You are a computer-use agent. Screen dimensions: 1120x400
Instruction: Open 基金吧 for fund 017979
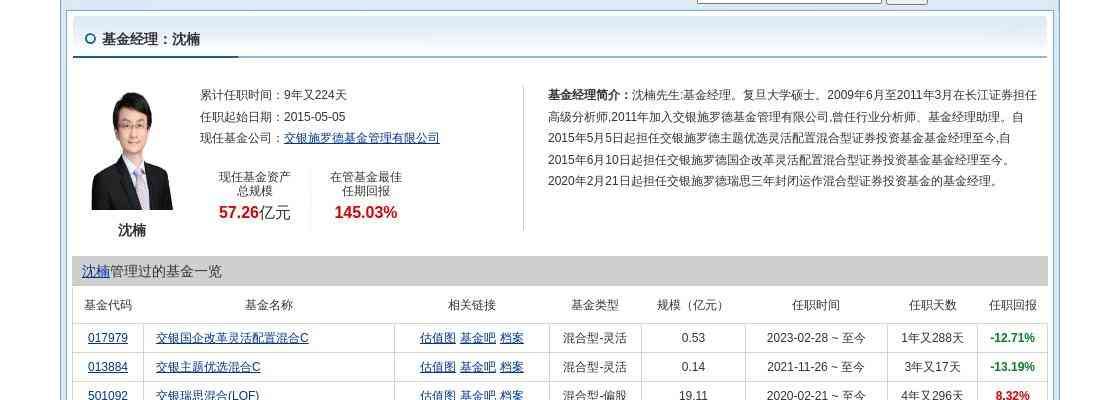(477, 338)
